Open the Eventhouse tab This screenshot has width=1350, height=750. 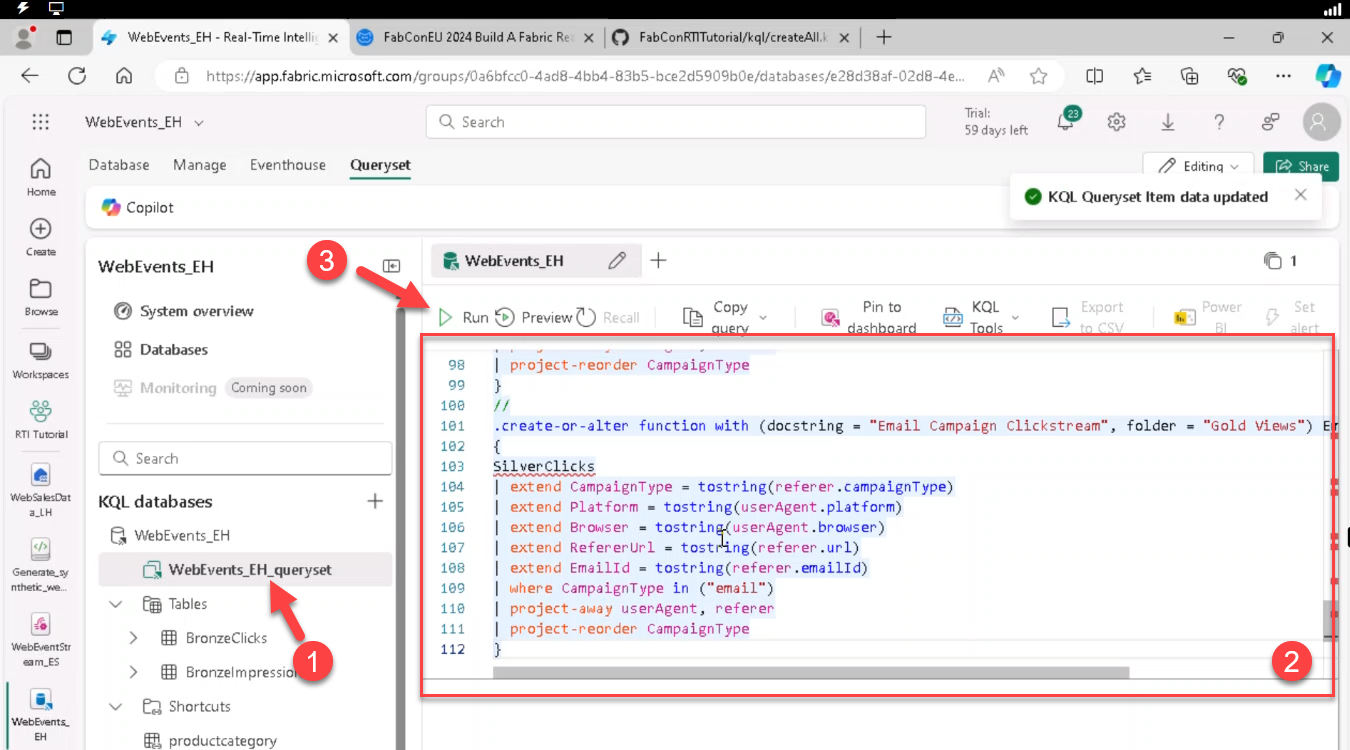287,165
